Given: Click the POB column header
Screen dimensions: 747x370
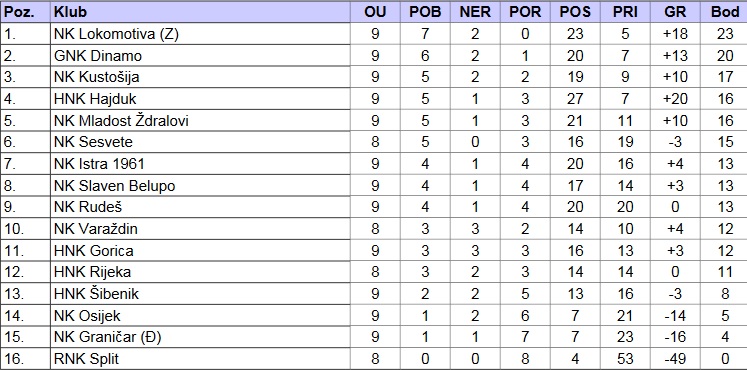Looking at the screenshot, I should (425, 12).
